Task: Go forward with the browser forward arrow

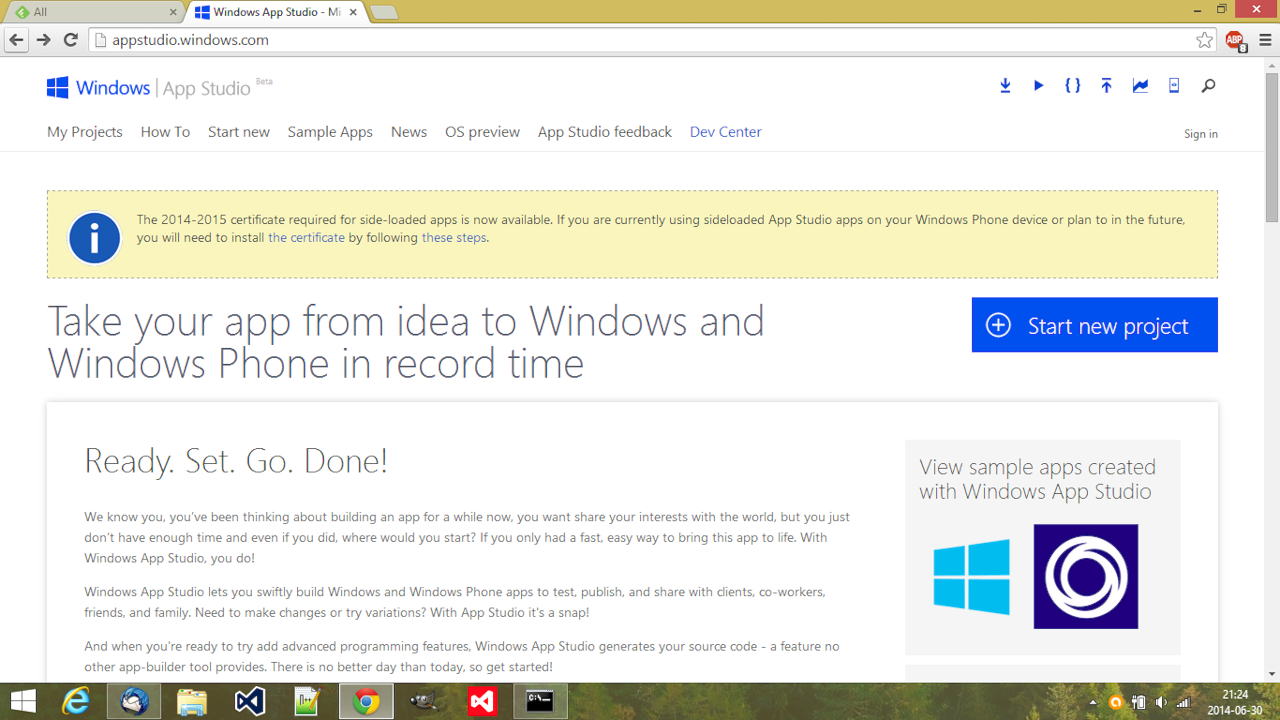Action: click(x=43, y=40)
